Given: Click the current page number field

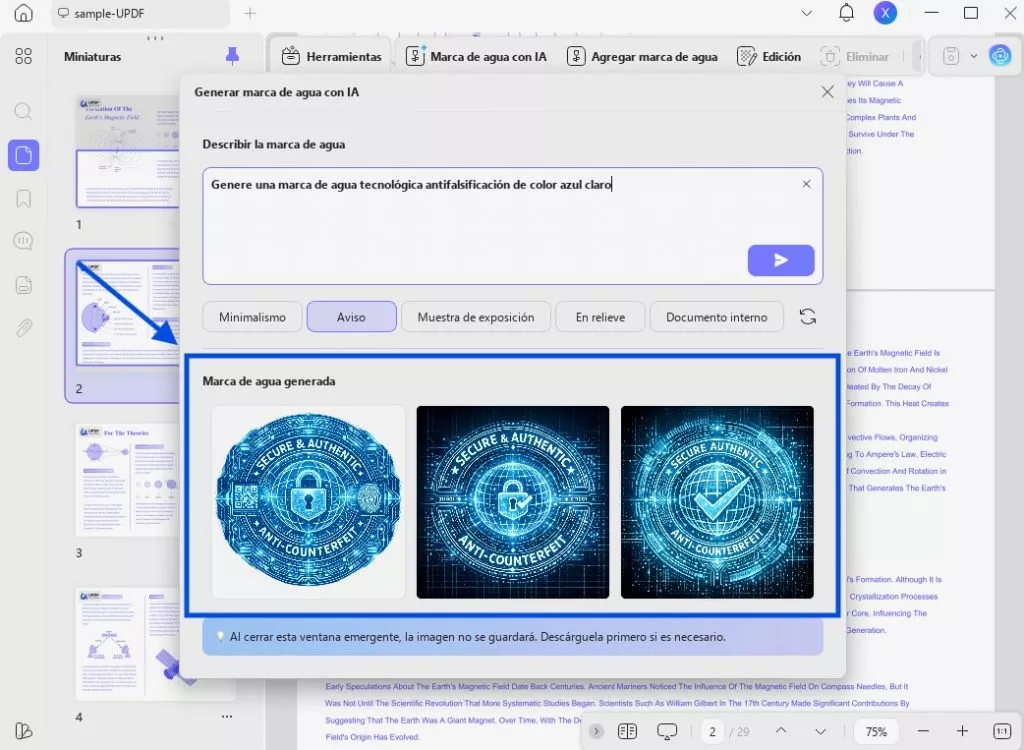Looking at the screenshot, I should pyautogui.click(x=712, y=732).
